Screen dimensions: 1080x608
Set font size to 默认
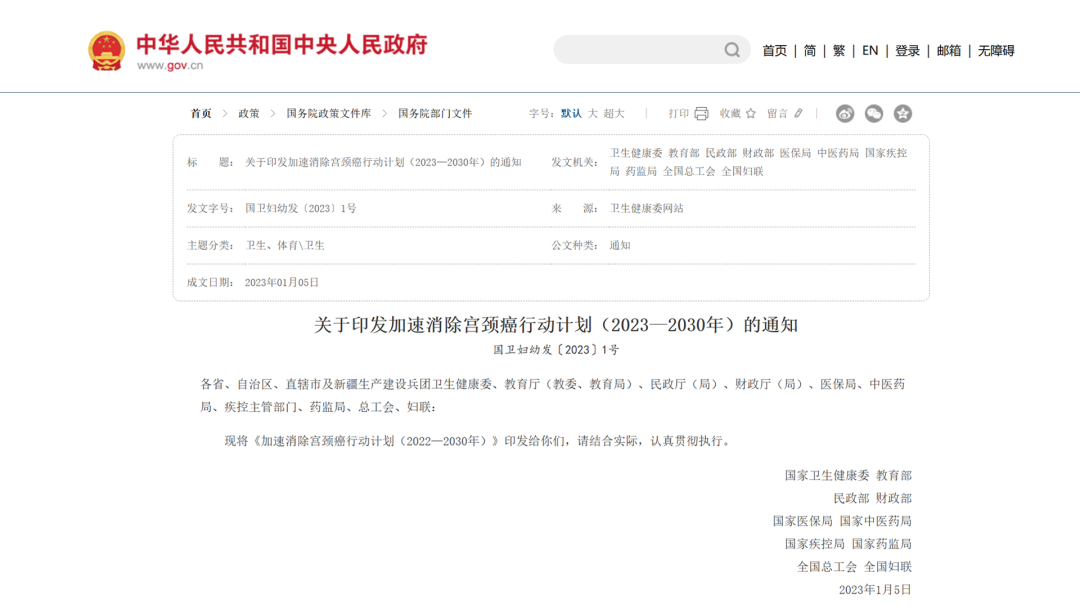571,114
